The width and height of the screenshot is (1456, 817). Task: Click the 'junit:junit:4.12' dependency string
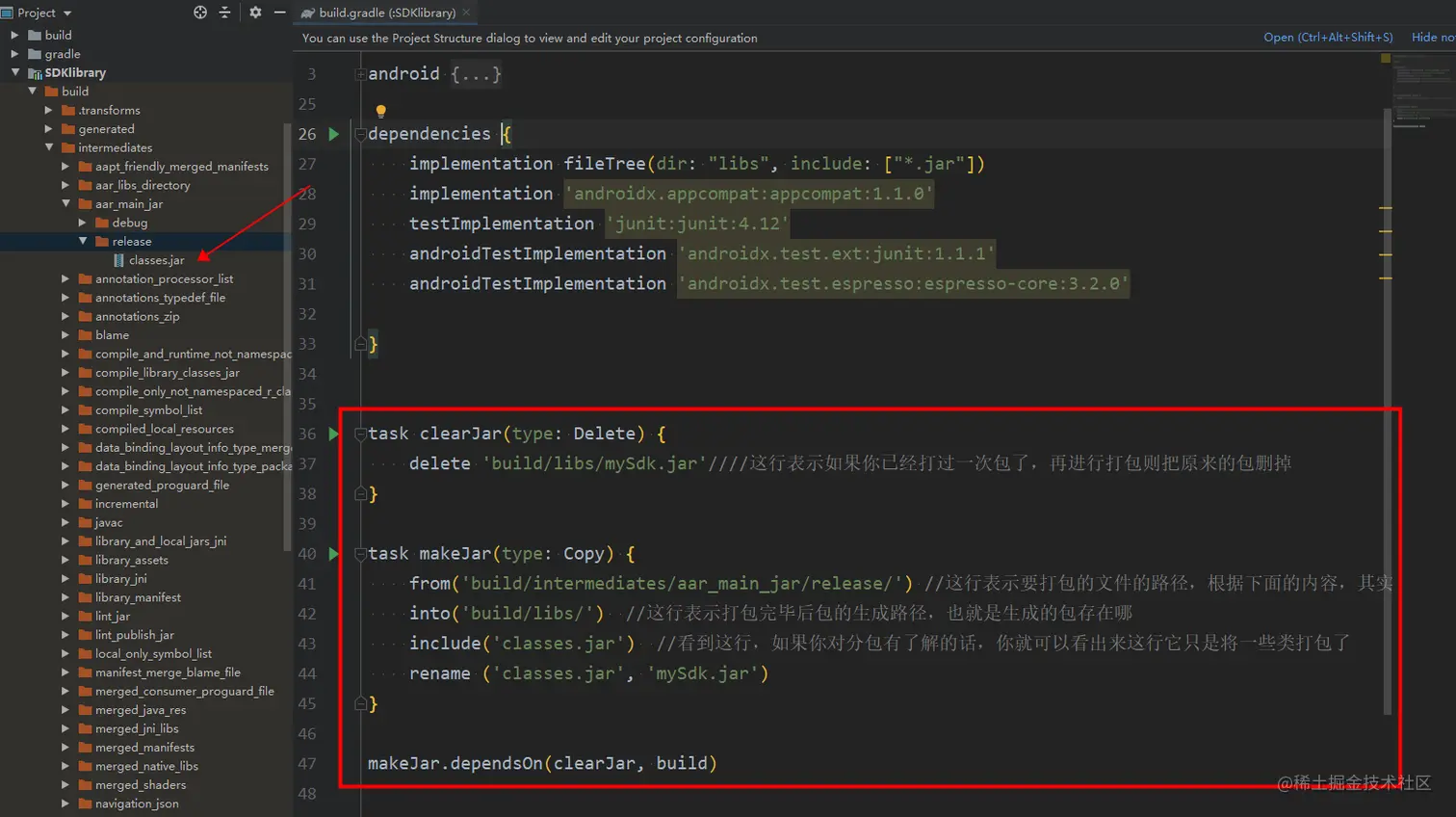pos(697,224)
